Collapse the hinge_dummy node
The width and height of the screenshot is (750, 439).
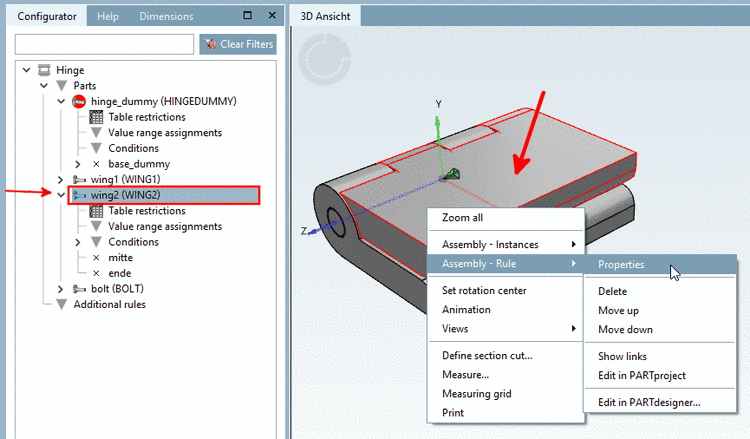[x=61, y=101]
